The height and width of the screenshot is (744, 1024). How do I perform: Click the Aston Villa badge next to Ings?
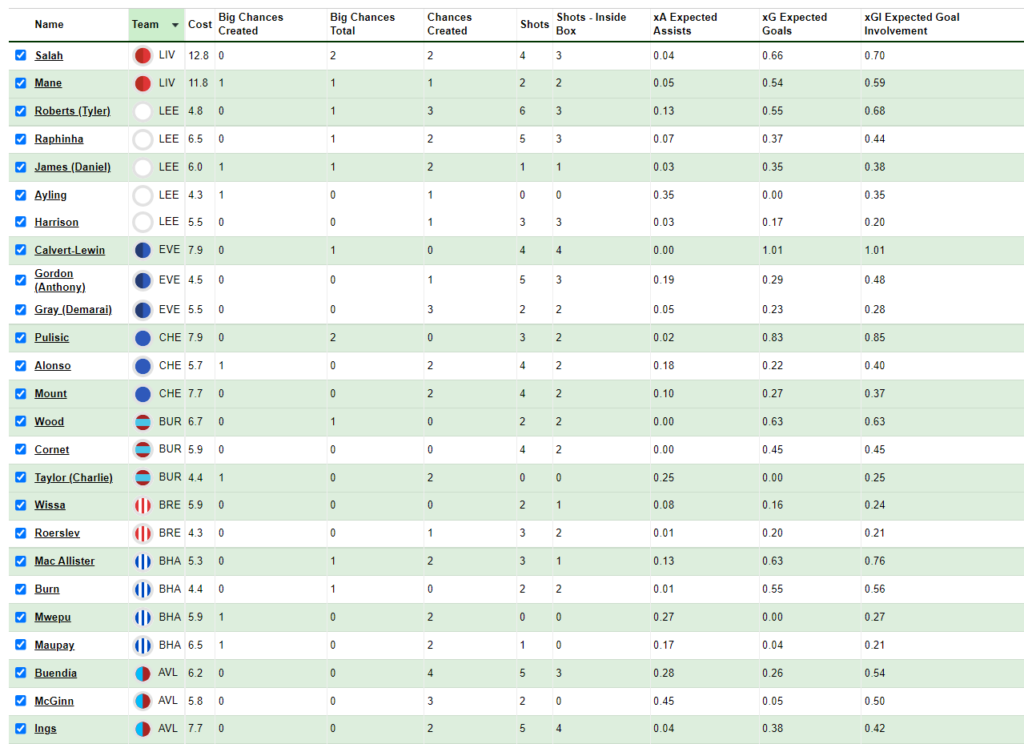143,728
